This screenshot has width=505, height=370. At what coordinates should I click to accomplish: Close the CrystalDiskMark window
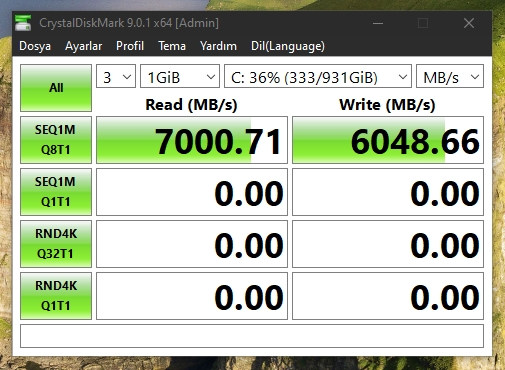[x=469, y=23]
